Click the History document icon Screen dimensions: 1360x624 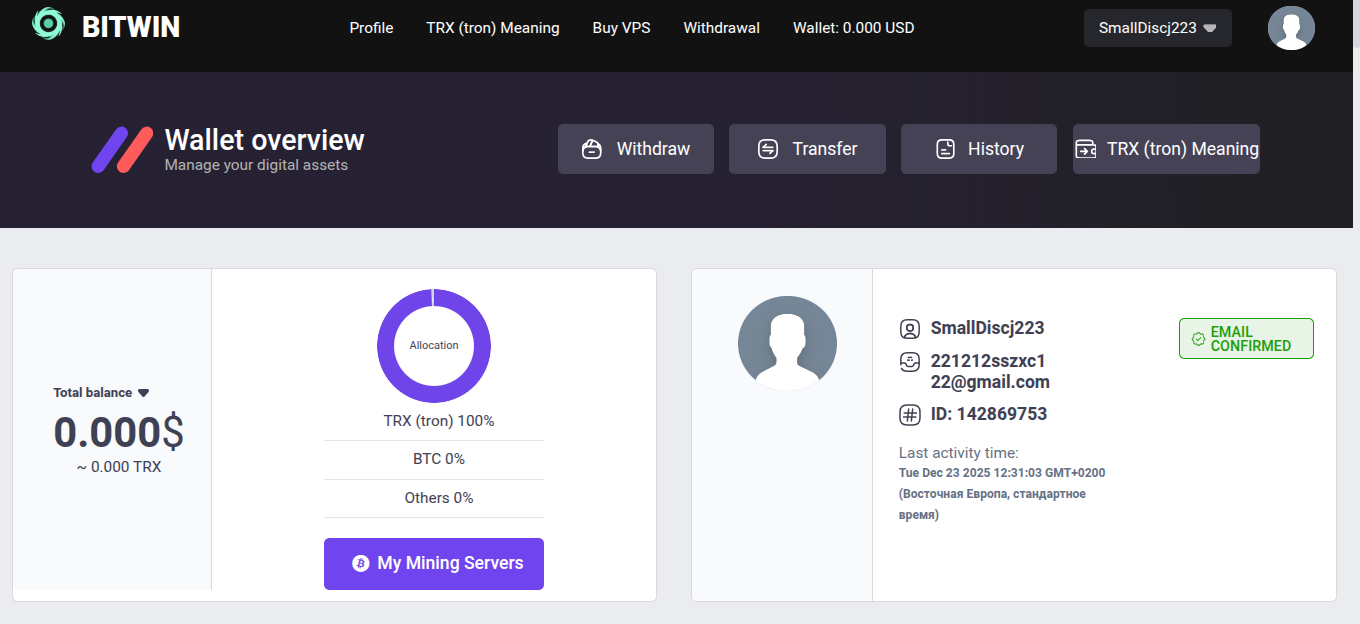pyautogui.click(x=945, y=149)
